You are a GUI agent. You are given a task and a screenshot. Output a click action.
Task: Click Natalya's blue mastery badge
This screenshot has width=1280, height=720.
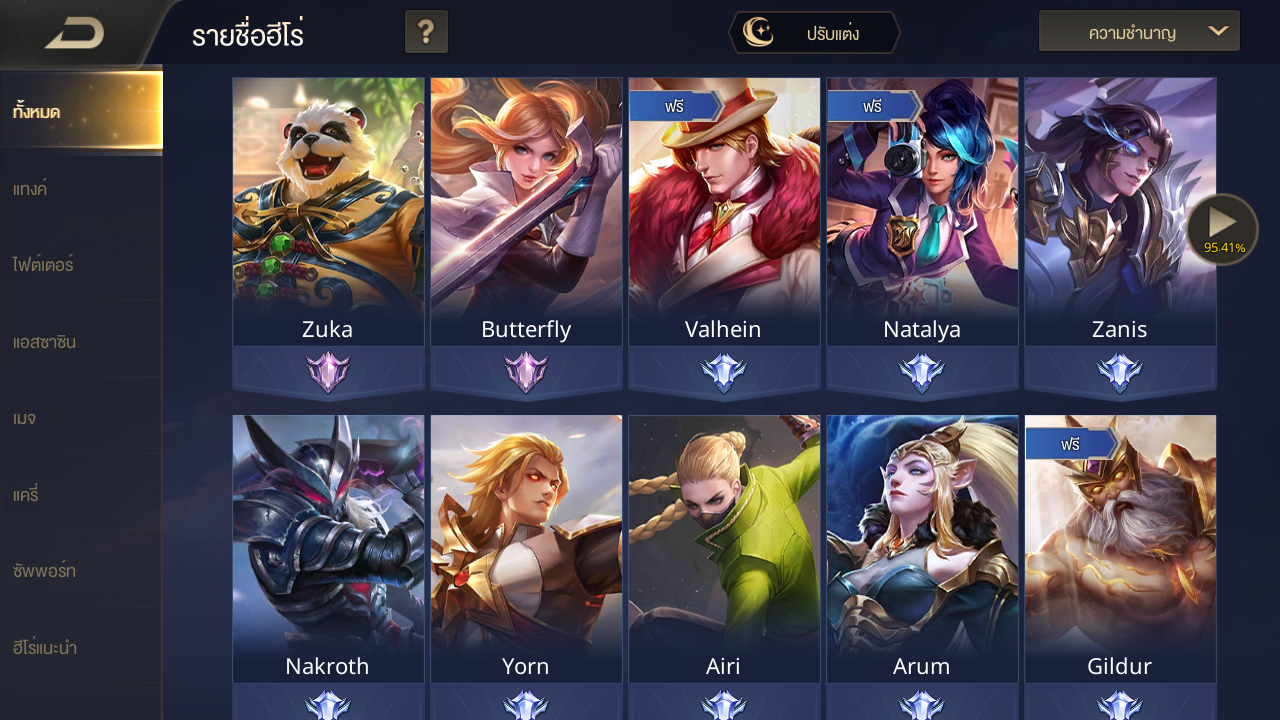tap(922, 373)
